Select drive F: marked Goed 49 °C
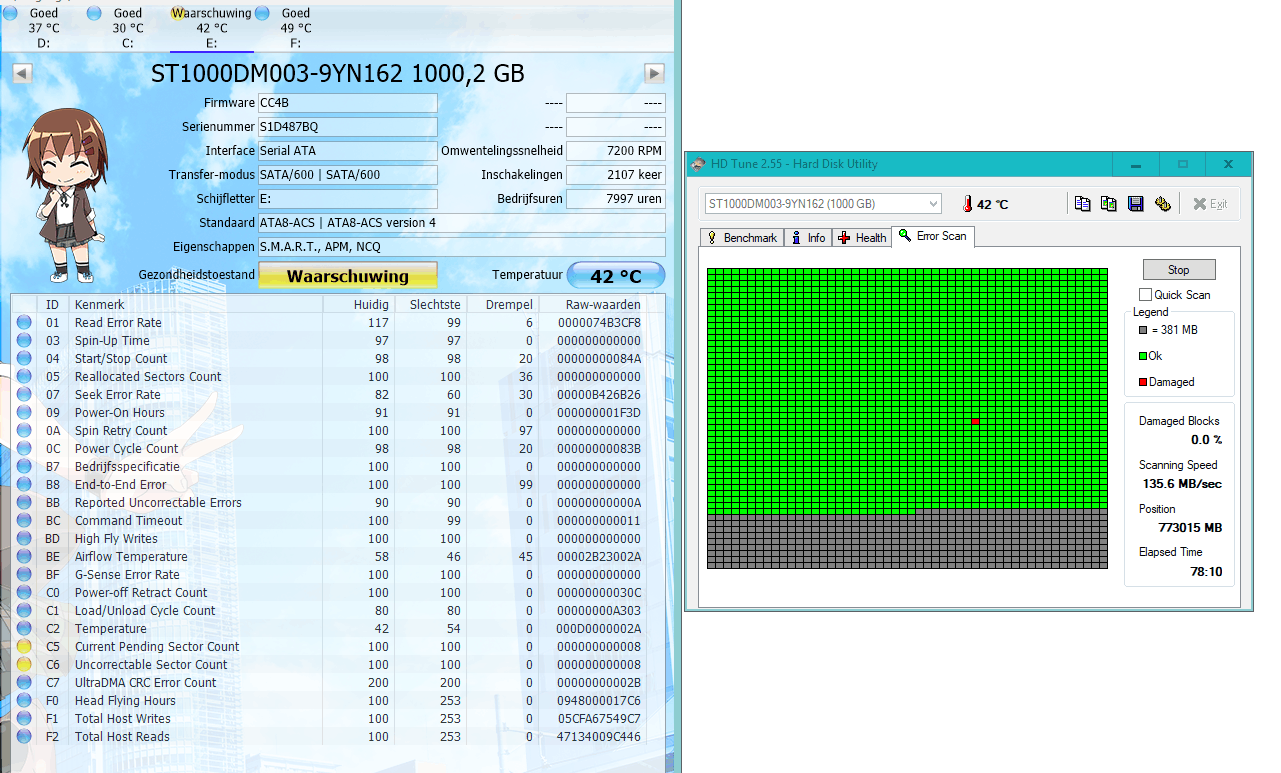1281x773 pixels. point(295,28)
